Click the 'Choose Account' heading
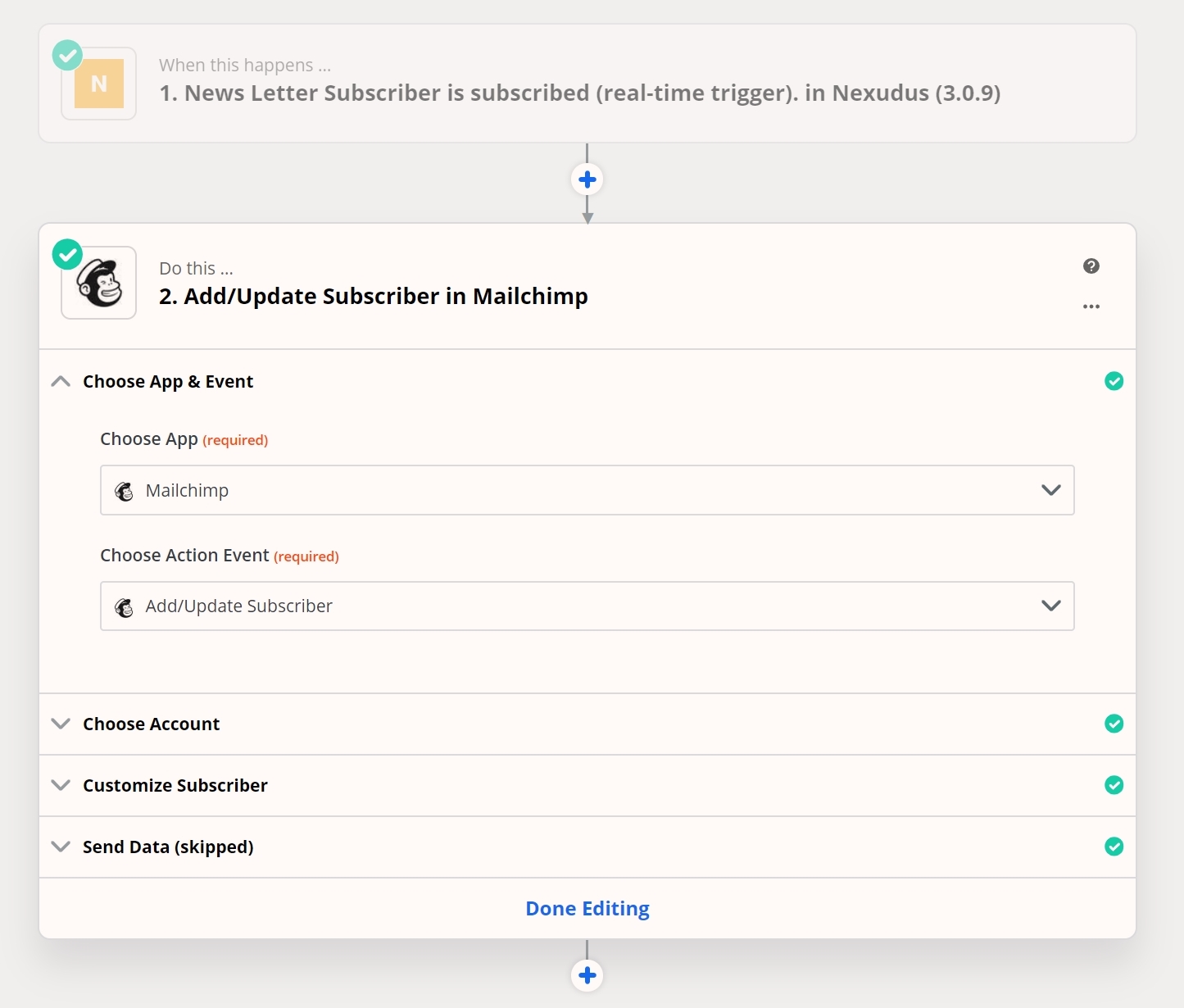 (x=152, y=724)
